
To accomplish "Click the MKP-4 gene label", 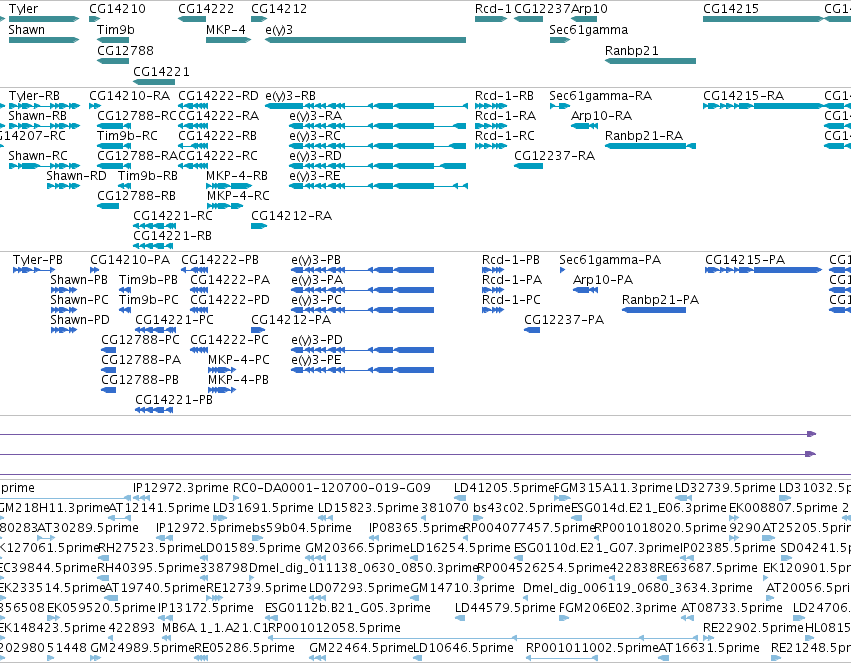I will pos(226,30).
